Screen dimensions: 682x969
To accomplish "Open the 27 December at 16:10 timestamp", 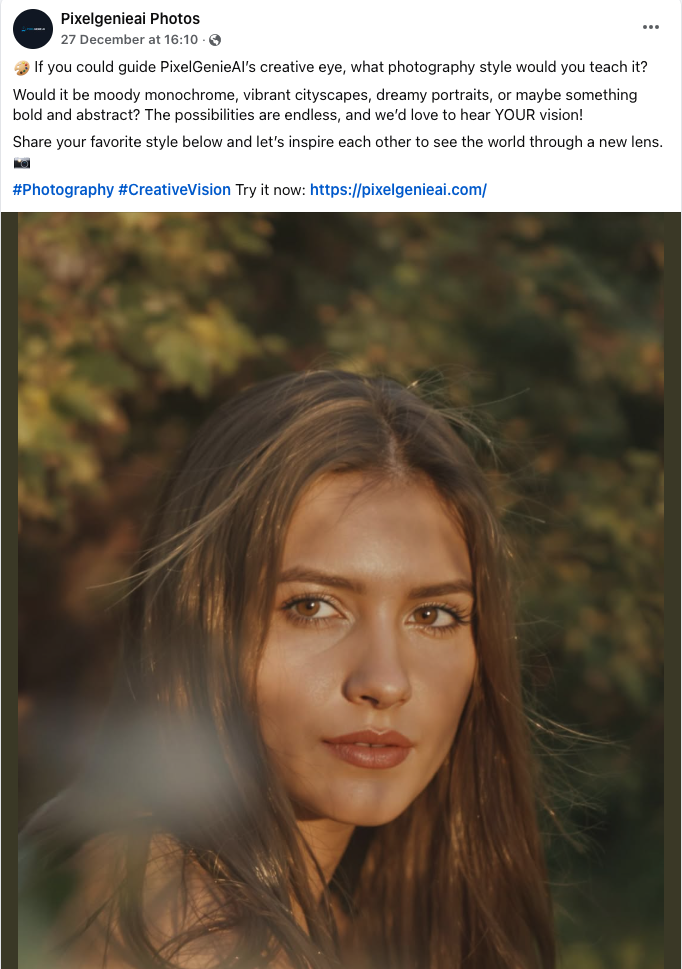I will click(129, 40).
